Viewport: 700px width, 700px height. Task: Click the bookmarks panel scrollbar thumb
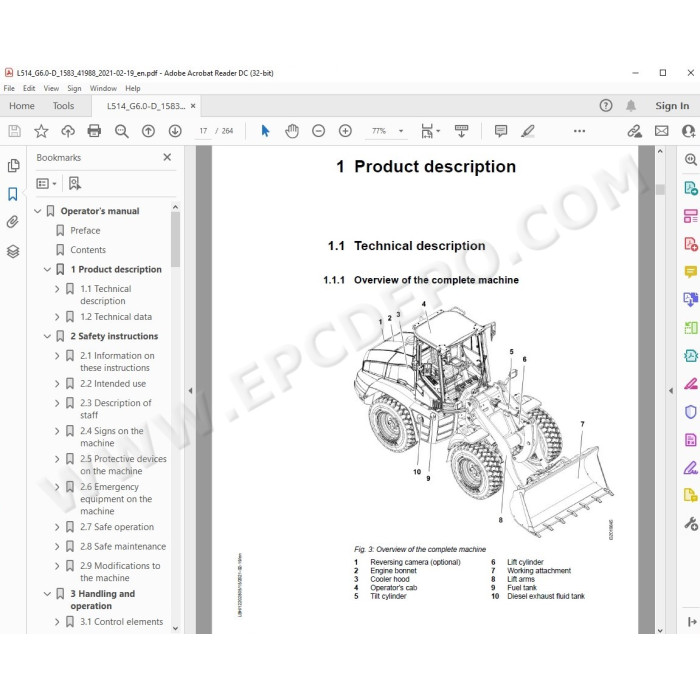(x=175, y=239)
